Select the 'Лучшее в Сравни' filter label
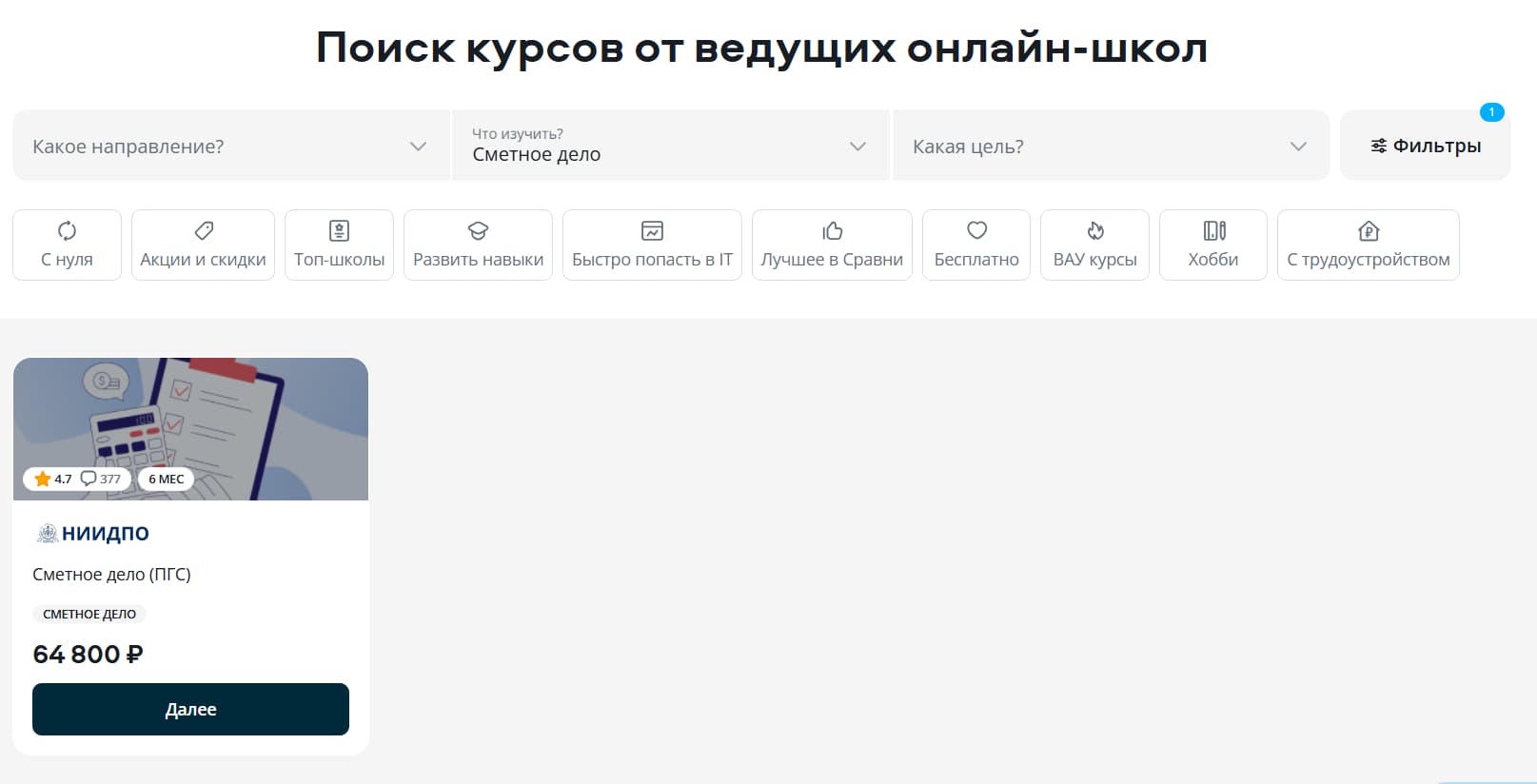The image size is (1537, 784). tap(832, 260)
